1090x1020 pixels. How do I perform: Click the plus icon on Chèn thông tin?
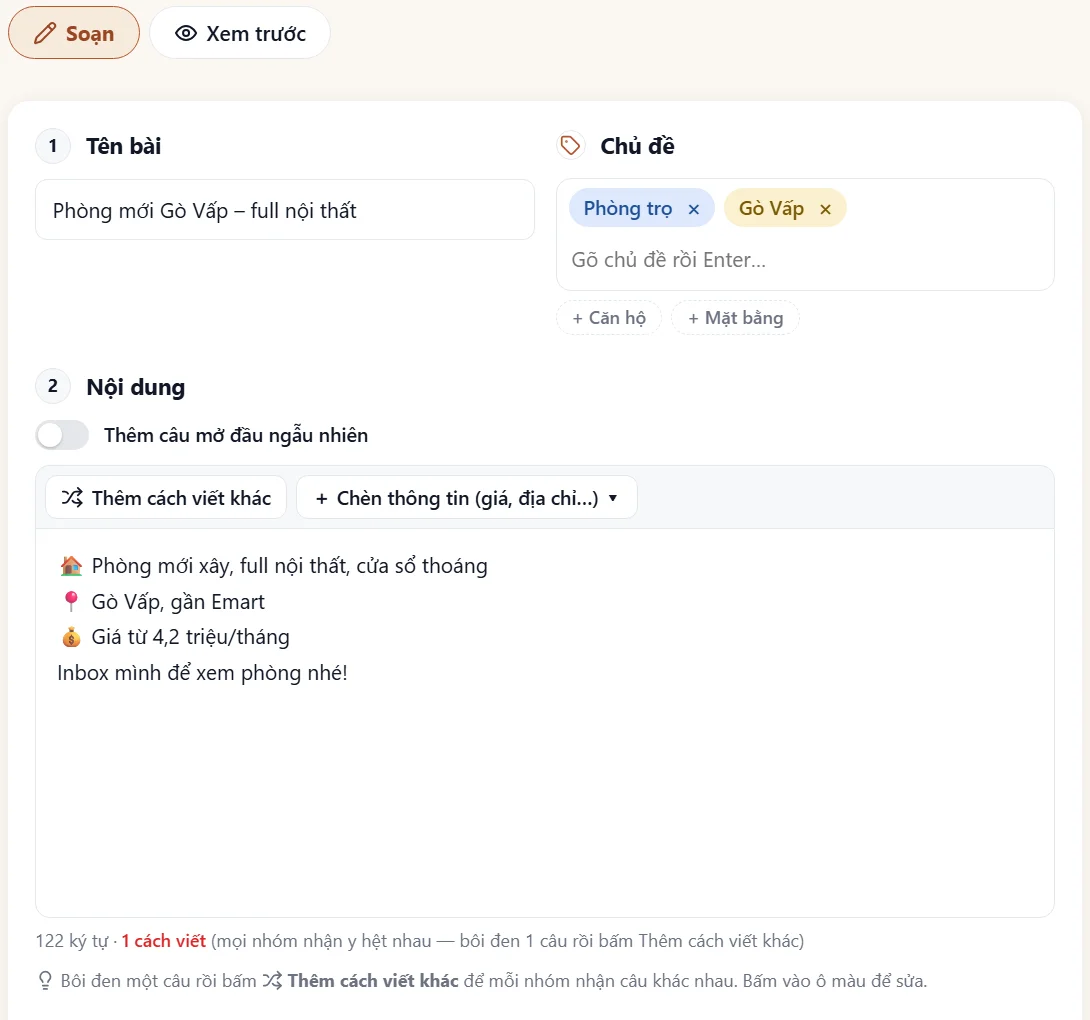321,498
